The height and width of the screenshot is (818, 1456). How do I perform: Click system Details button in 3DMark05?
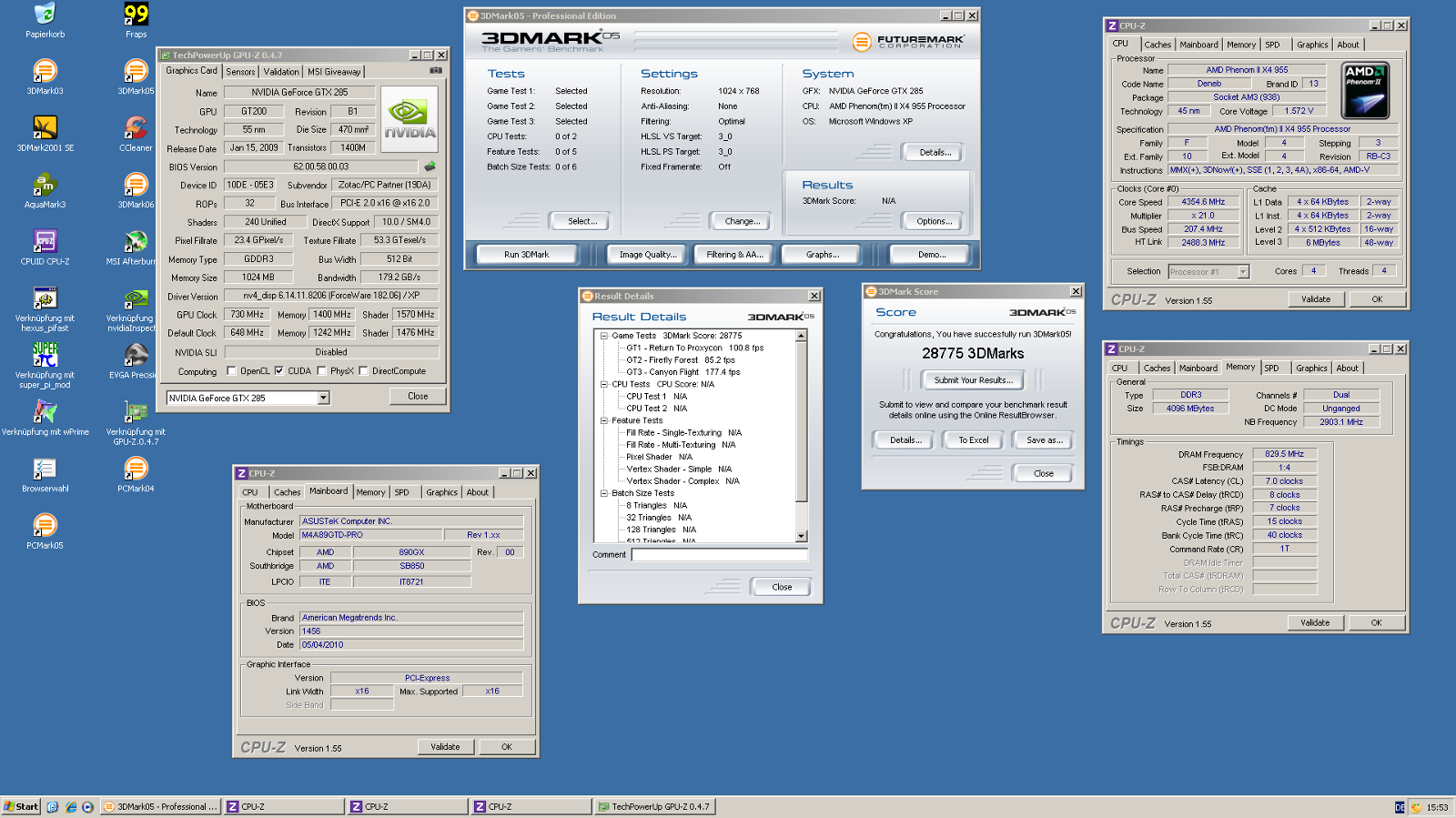pos(935,153)
